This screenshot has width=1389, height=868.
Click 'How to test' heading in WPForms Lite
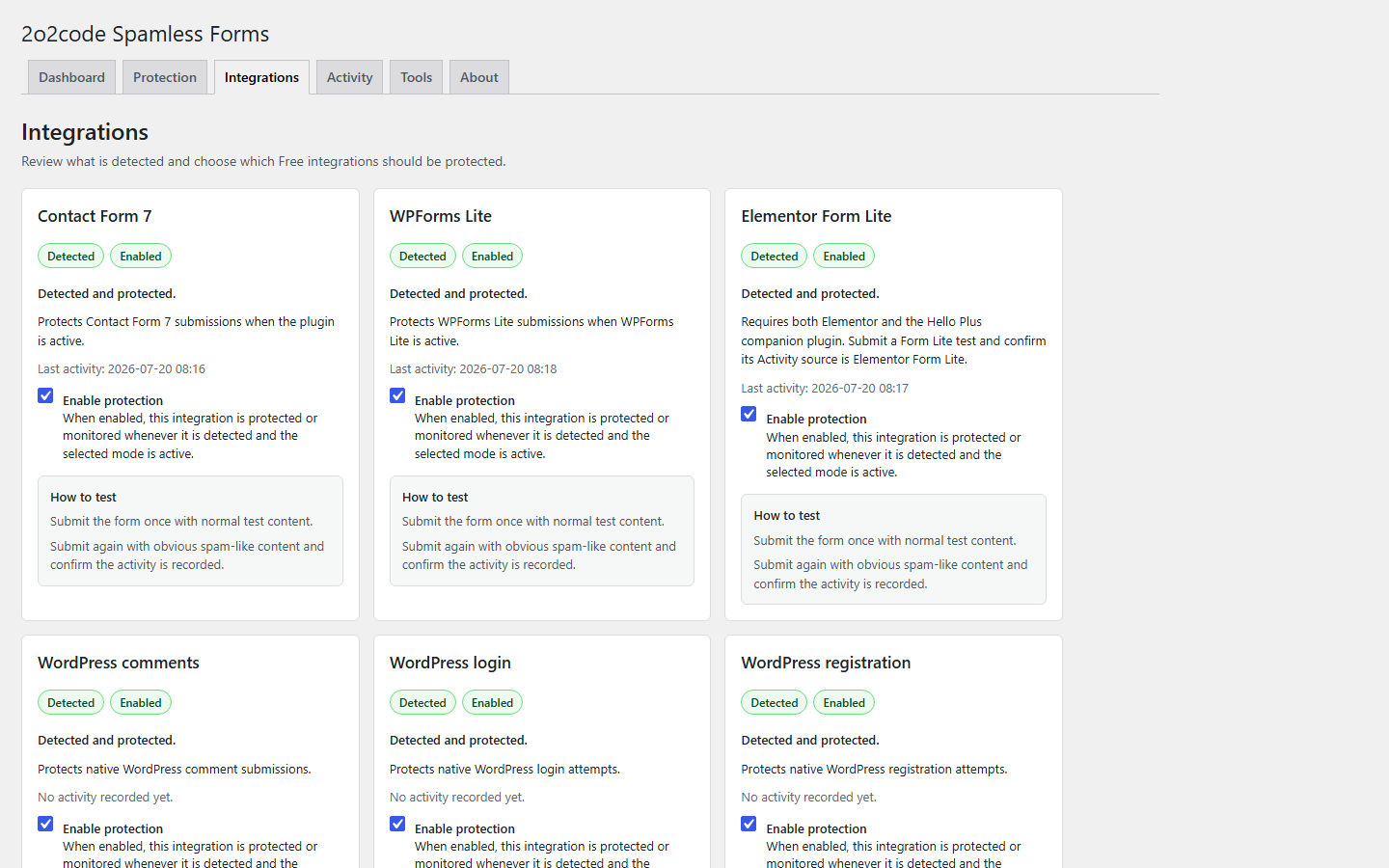pyautogui.click(x=435, y=497)
